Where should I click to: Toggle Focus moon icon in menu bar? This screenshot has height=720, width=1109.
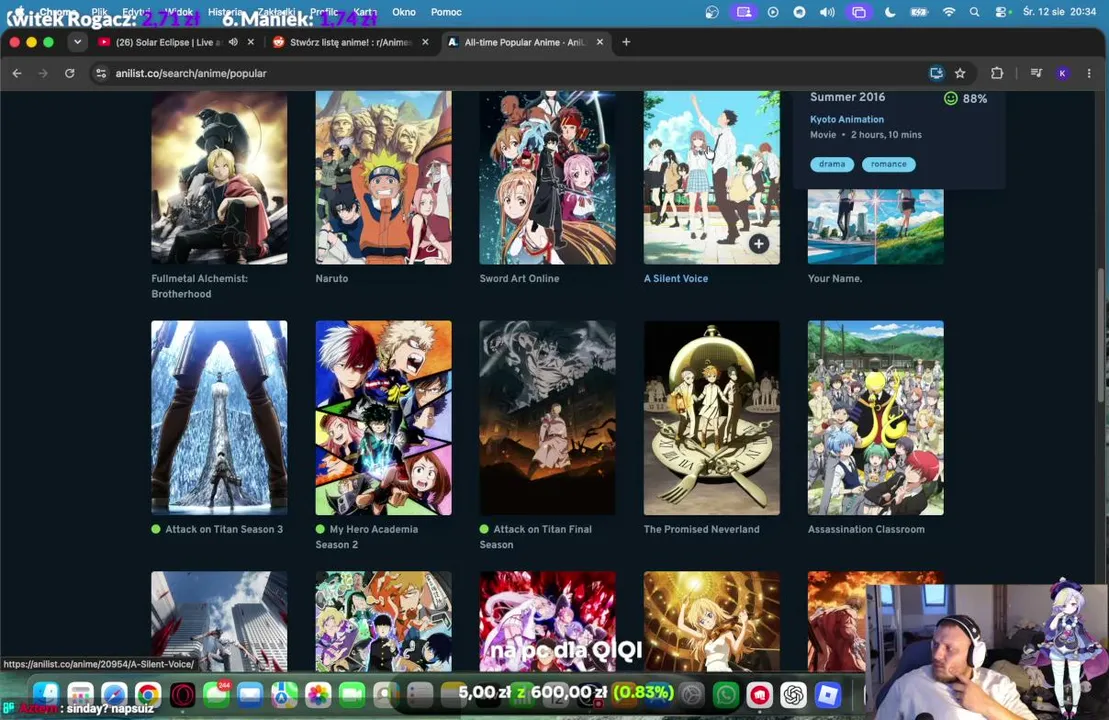click(890, 12)
